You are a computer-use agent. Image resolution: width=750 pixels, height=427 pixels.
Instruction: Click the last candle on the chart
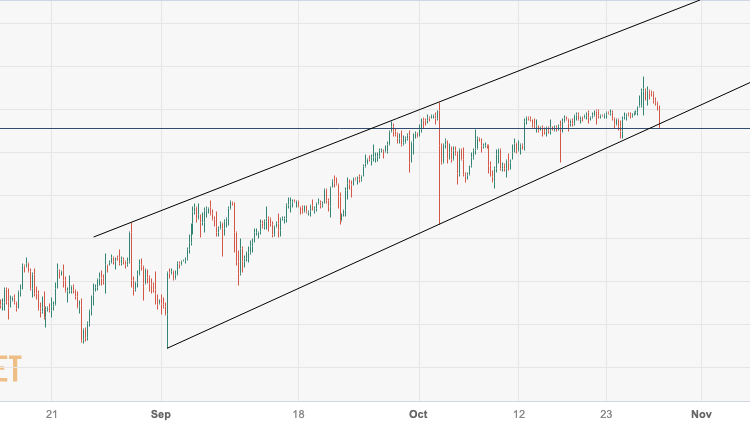pos(659,115)
